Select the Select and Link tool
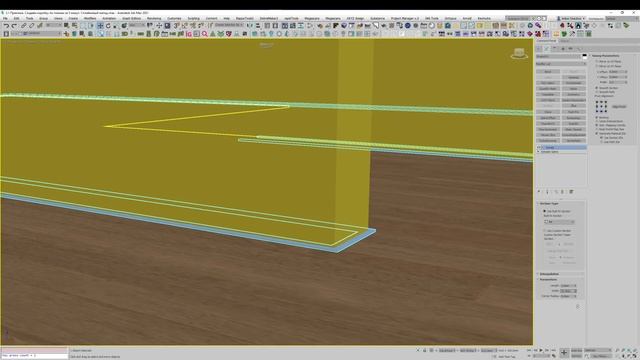Screen dimensions: 640x360 point(24,26)
